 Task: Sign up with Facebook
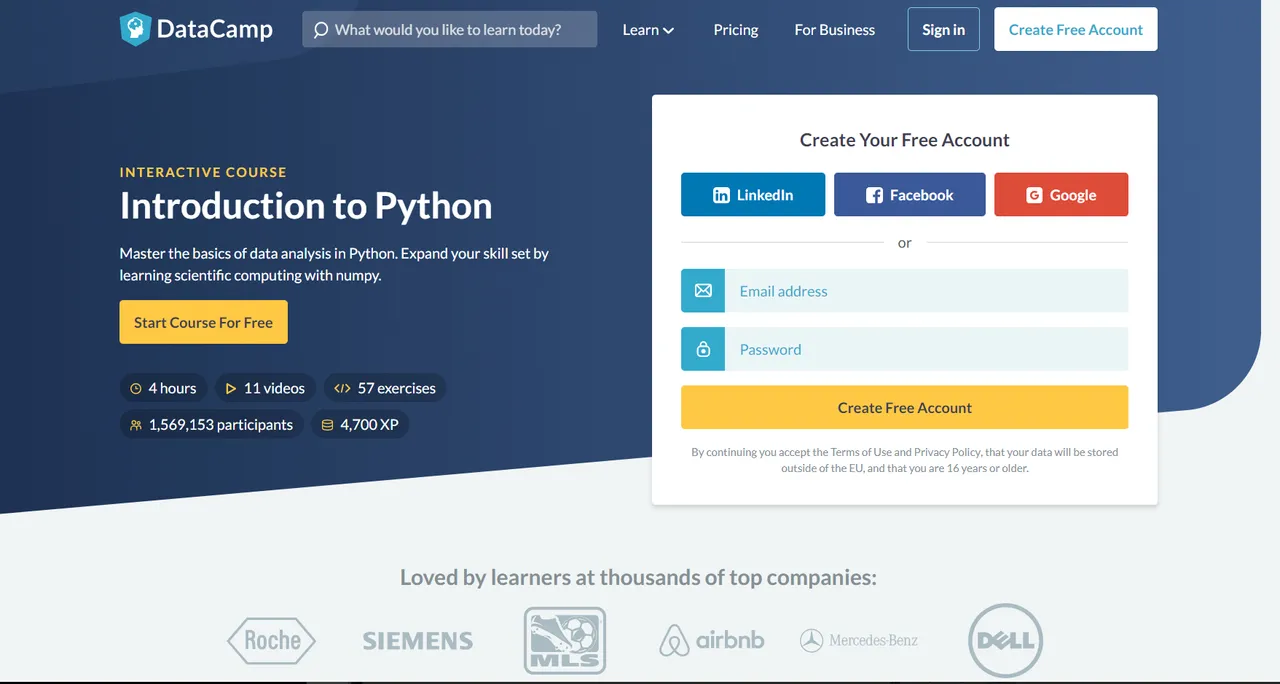coord(910,195)
